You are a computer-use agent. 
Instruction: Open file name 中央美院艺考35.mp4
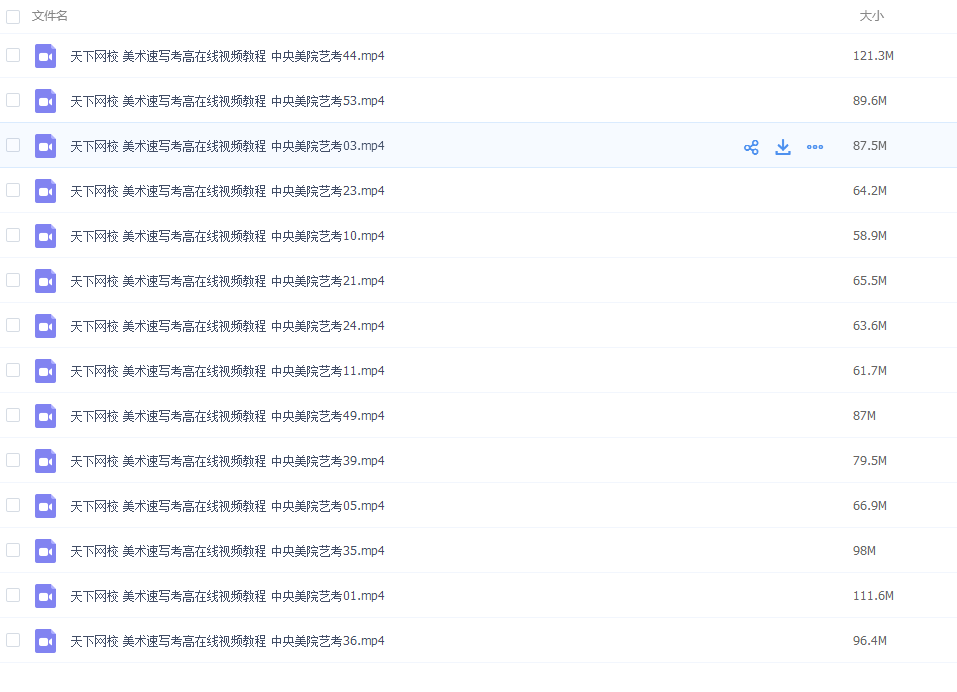coord(227,552)
